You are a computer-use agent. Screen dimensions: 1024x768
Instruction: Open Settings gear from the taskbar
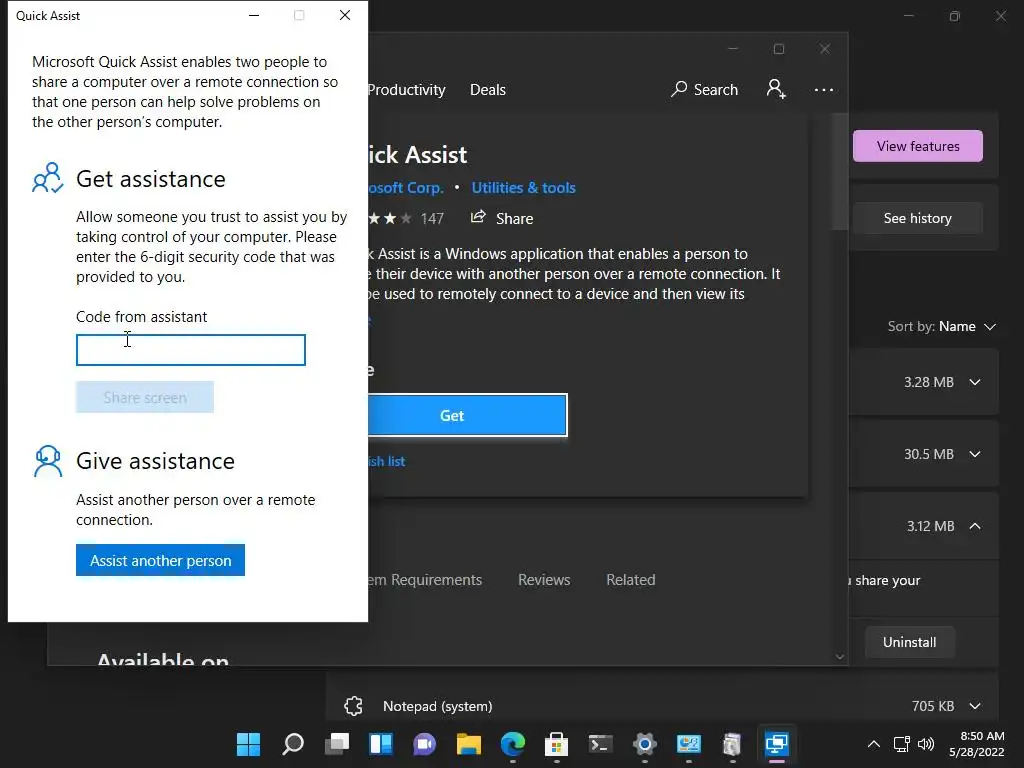click(645, 744)
